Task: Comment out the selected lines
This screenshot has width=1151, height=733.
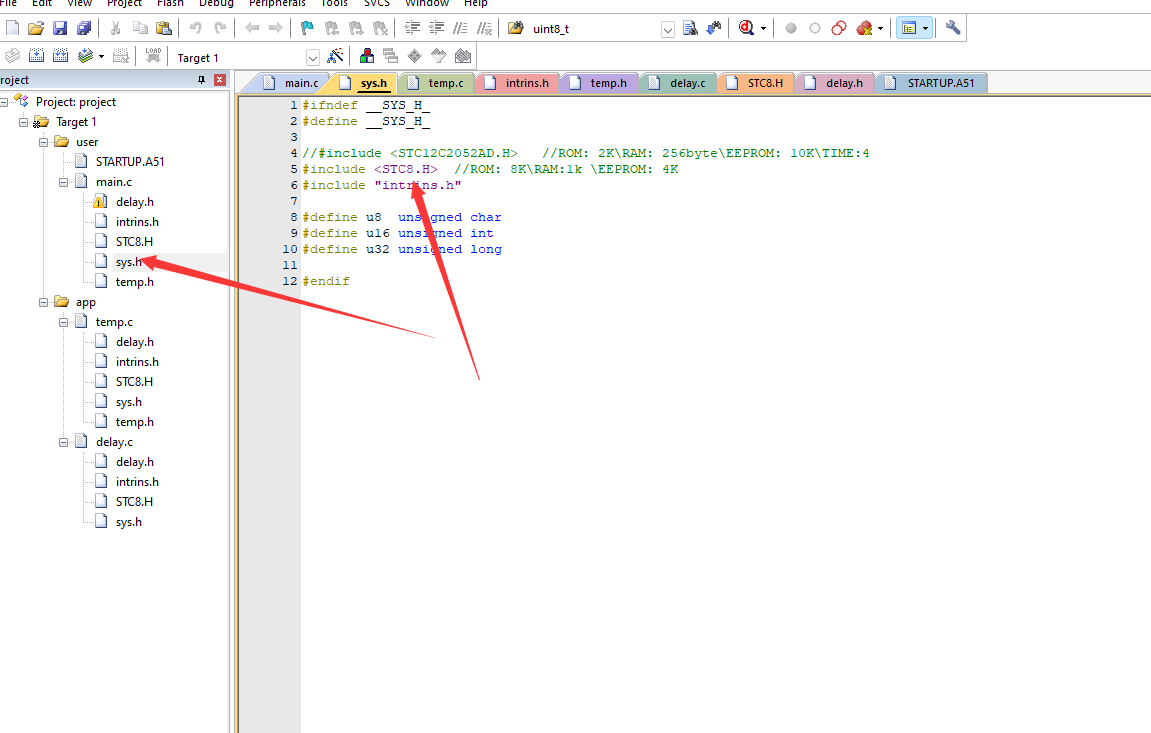Action: (460, 28)
